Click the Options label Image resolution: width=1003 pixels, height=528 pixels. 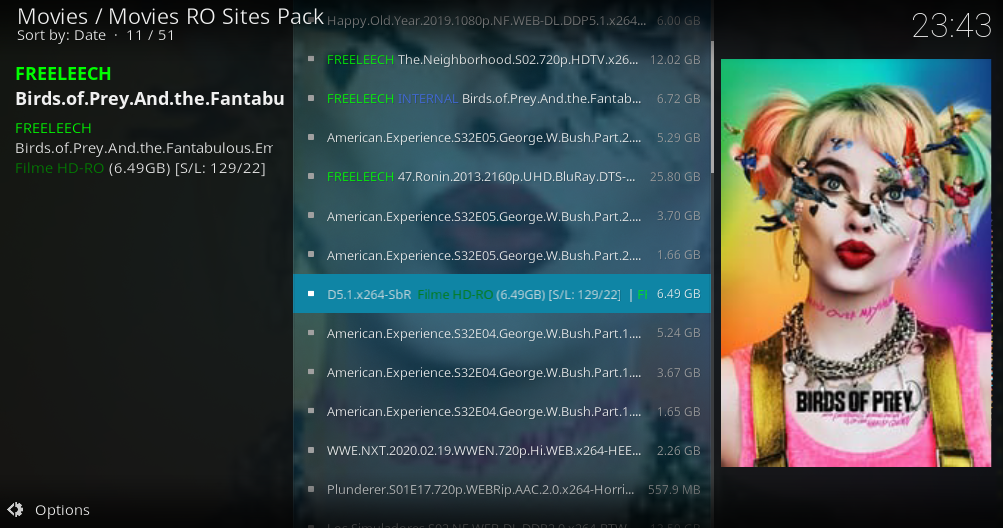tap(62, 510)
